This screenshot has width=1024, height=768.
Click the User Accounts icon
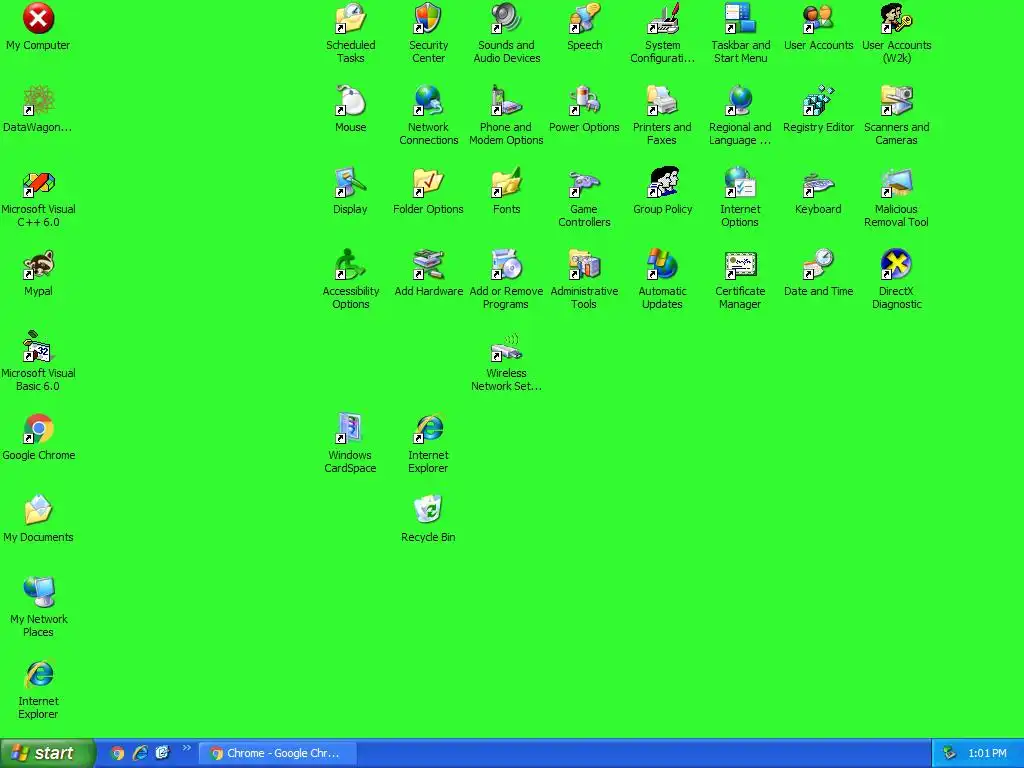tap(818, 18)
